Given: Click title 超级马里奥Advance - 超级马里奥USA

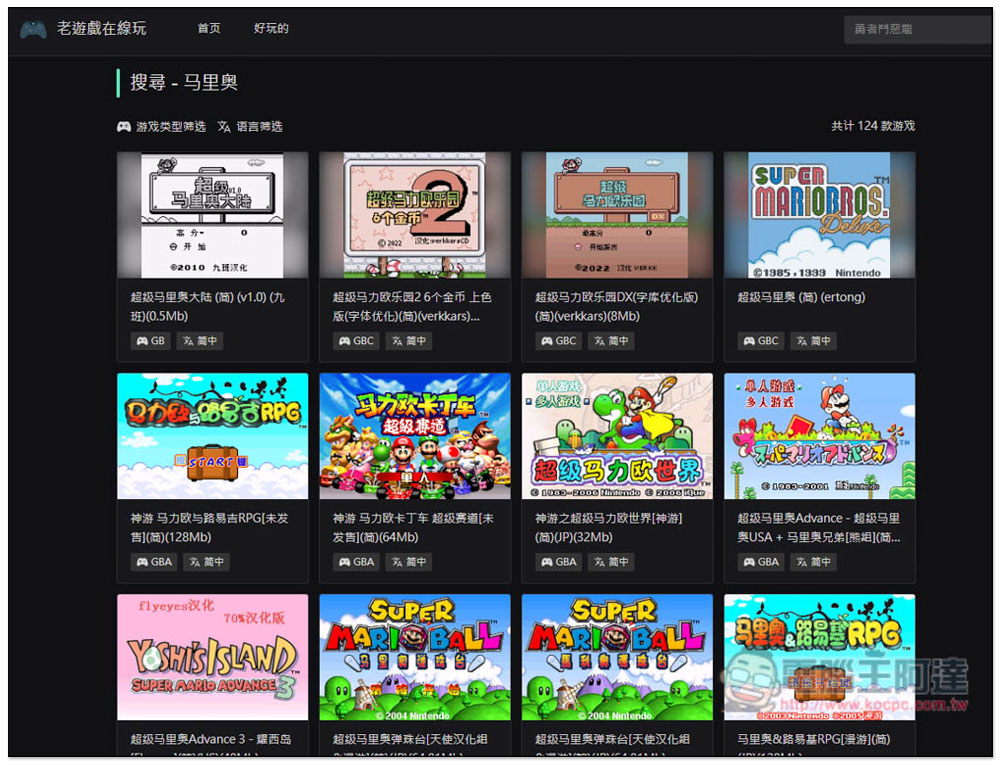Looking at the screenshot, I should pyautogui.click(x=819, y=527).
